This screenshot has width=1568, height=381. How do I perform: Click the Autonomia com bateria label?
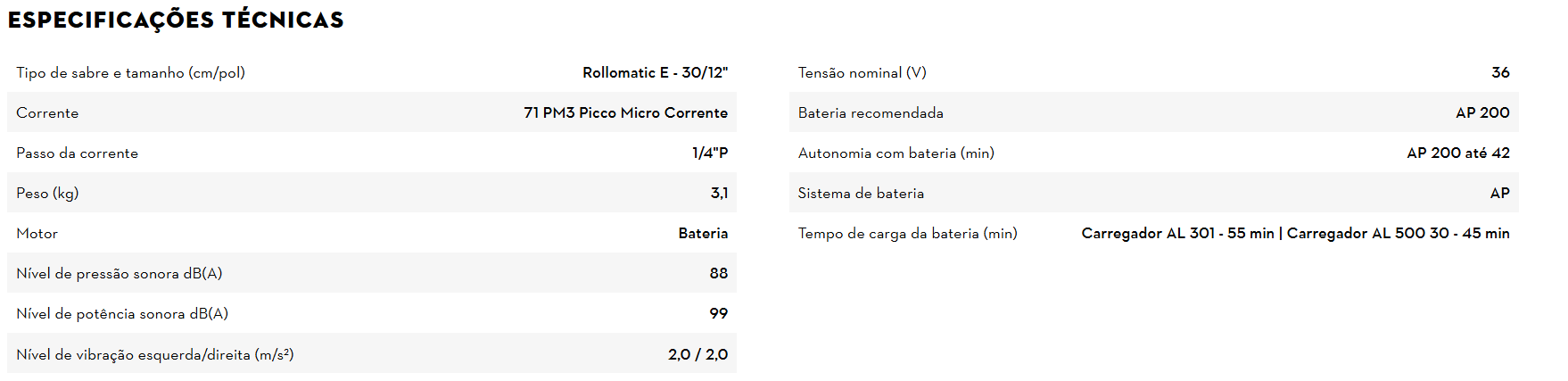(895, 153)
